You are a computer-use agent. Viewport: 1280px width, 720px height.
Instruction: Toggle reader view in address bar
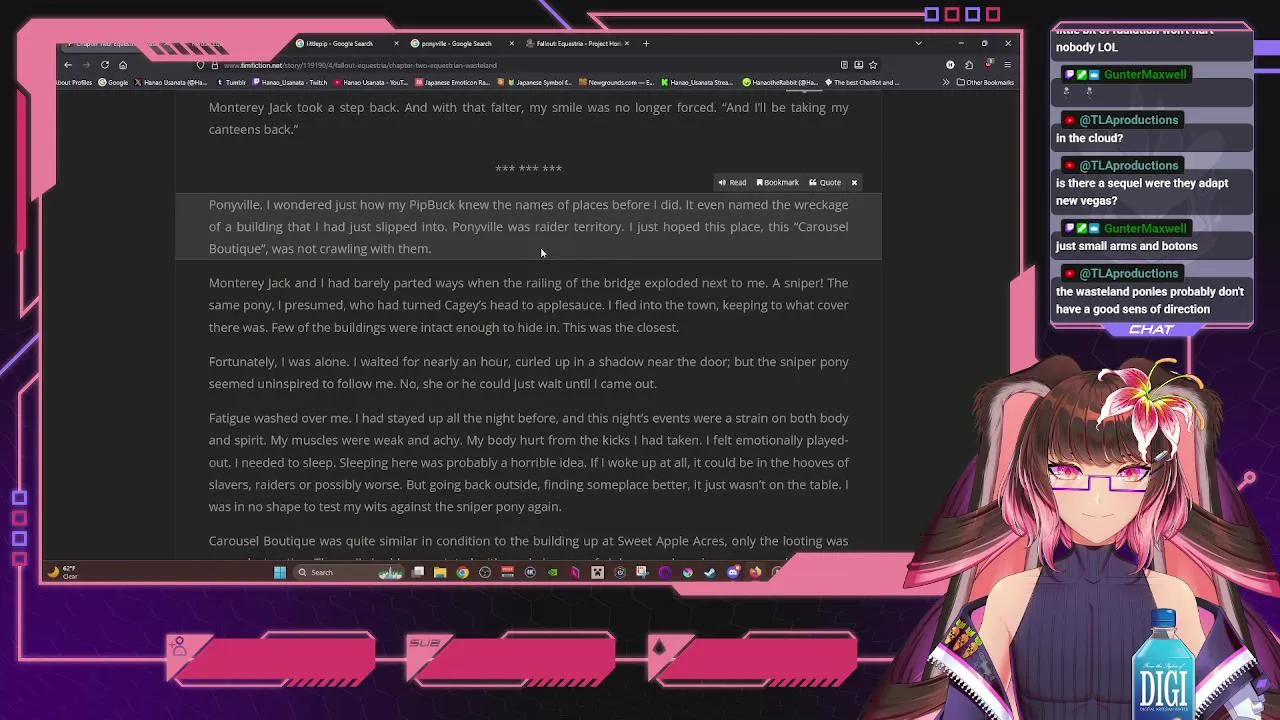coord(844,65)
